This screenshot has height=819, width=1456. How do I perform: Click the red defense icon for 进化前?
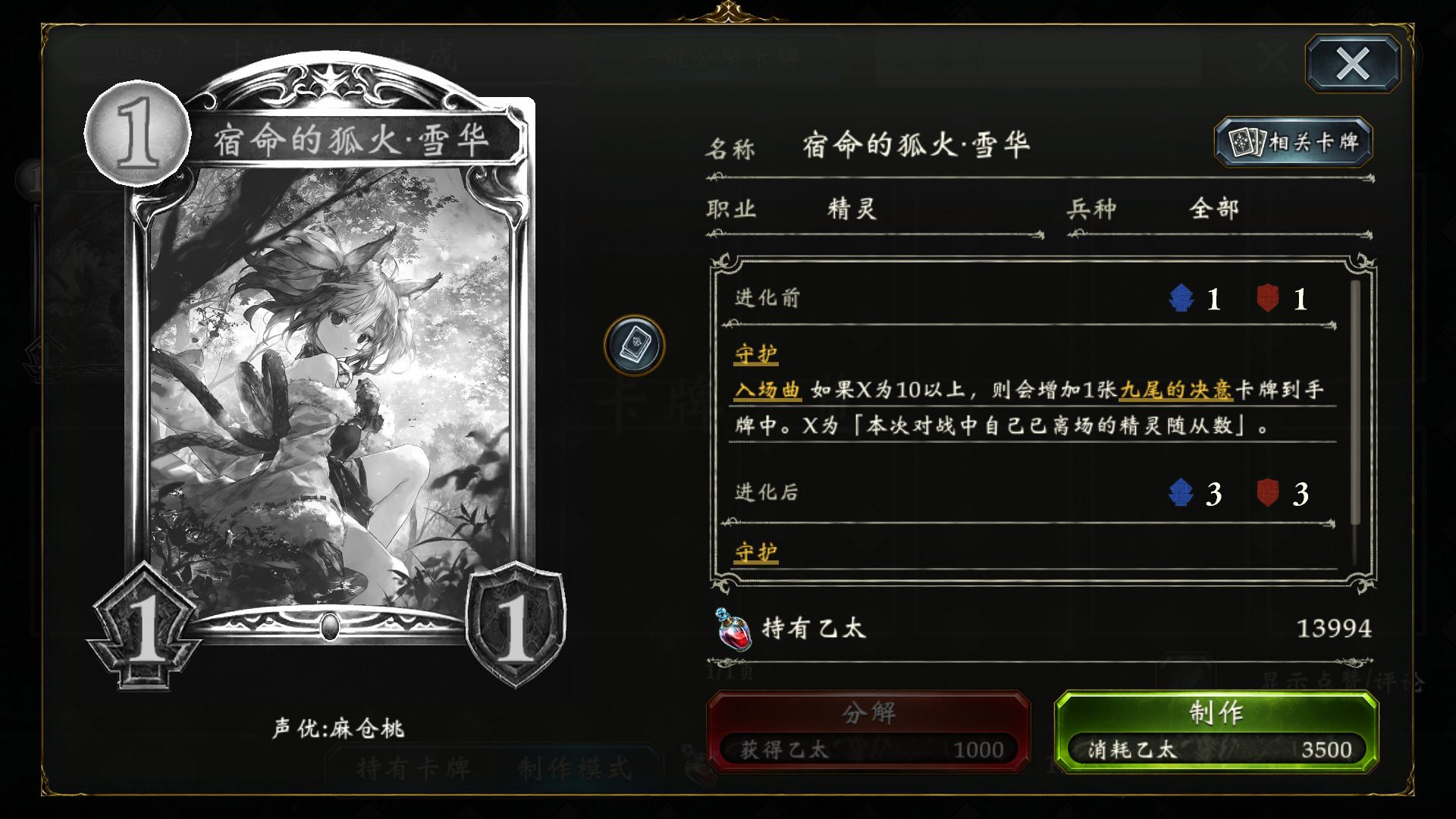point(1268,298)
